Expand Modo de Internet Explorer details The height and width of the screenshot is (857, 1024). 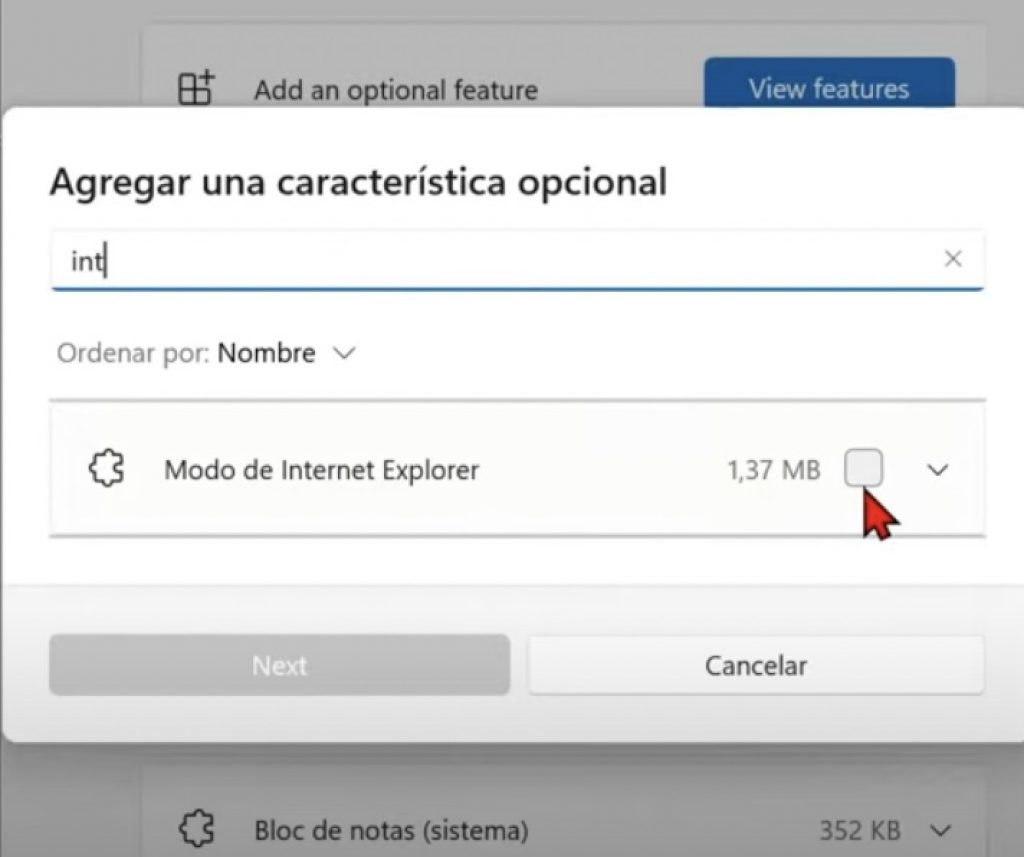(937, 468)
